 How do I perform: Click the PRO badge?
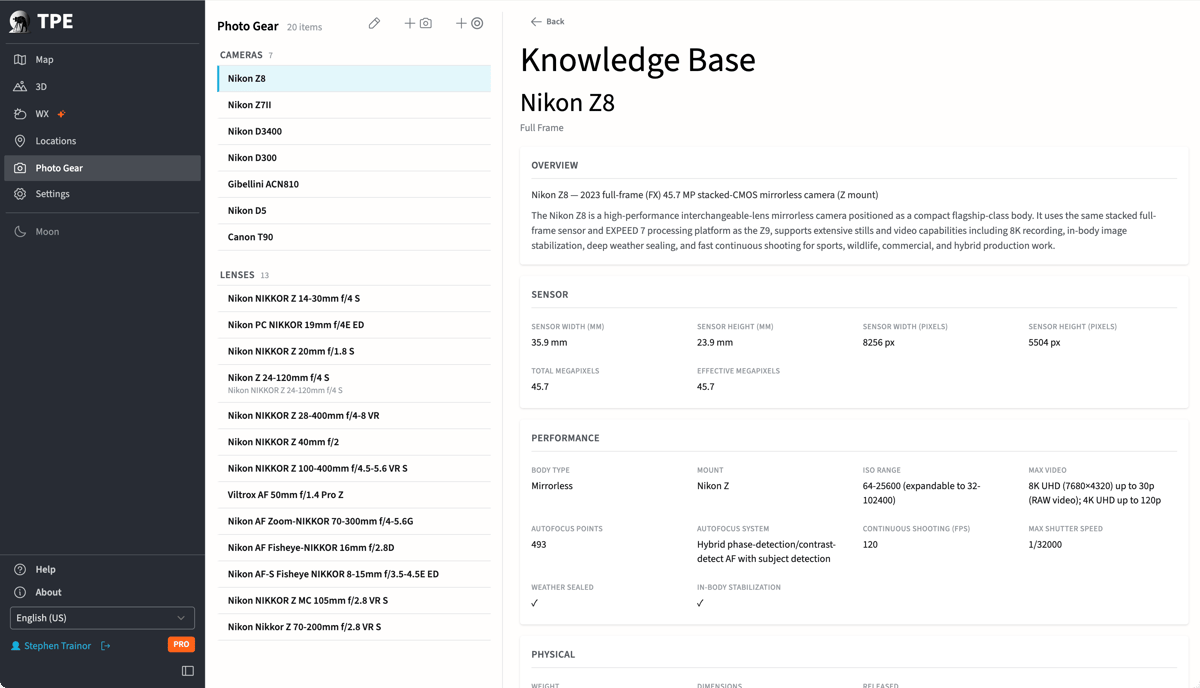click(181, 645)
